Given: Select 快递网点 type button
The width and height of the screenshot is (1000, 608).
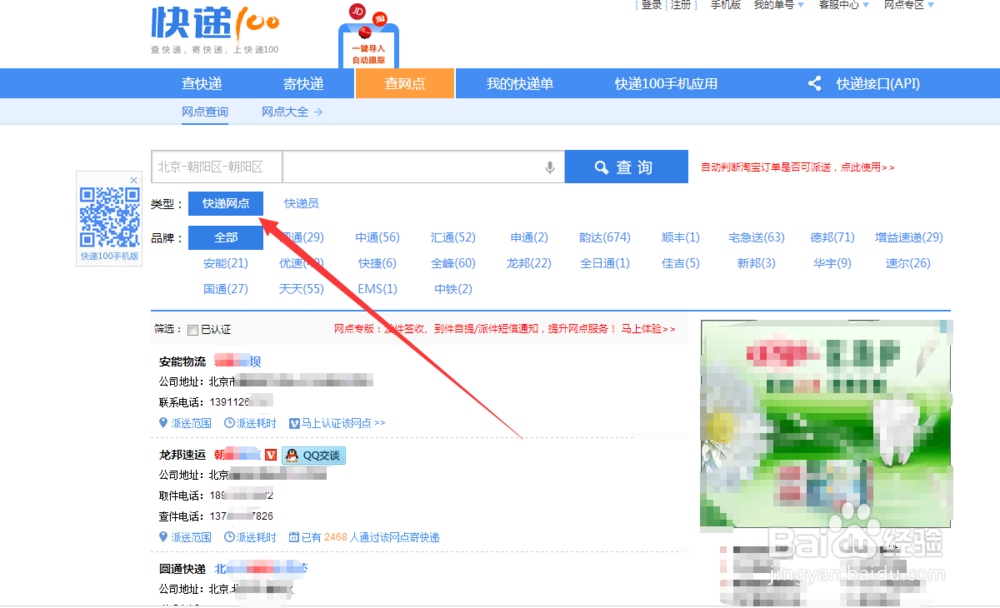Looking at the screenshot, I should (226, 204).
